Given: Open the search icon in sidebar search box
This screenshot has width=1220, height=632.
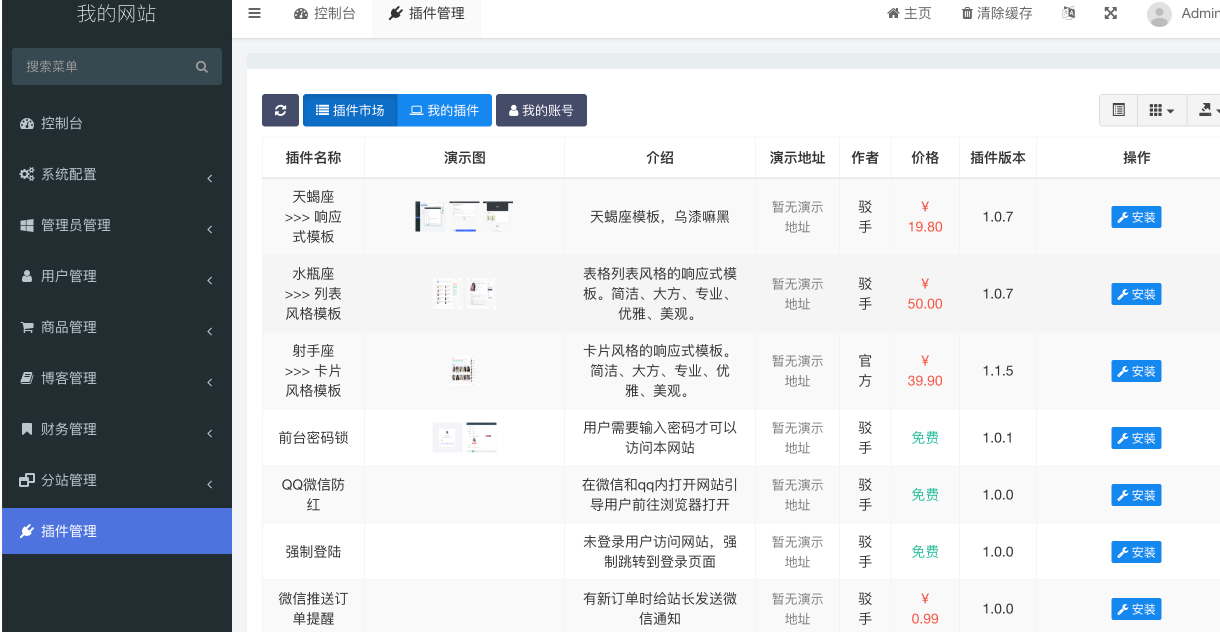Looking at the screenshot, I should (200, 66).
